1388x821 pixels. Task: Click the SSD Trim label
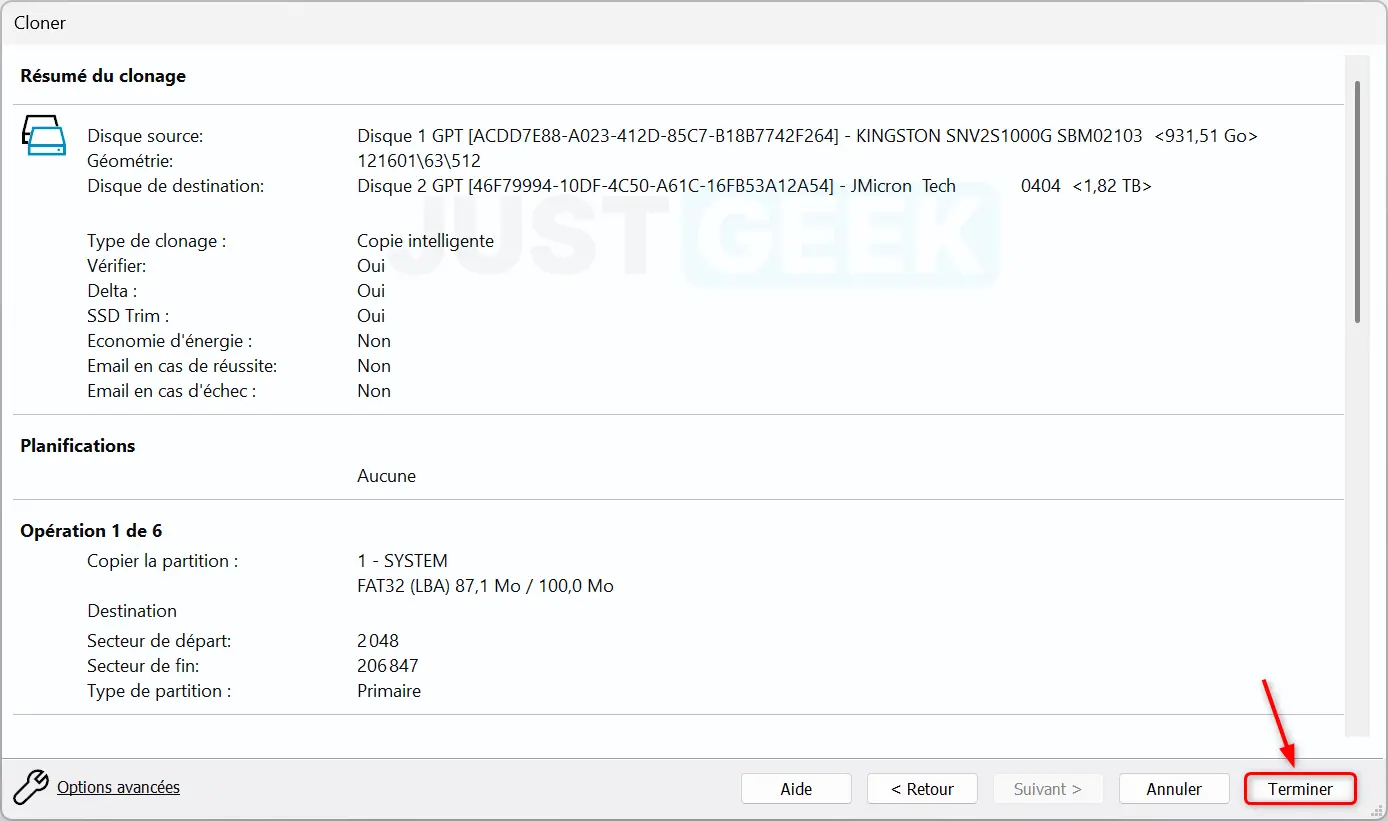(129, 316)
